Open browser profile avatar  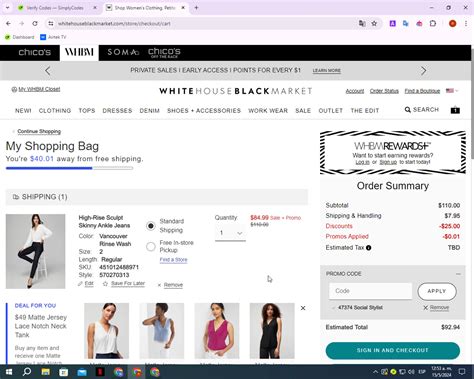(x=452, y=24)
